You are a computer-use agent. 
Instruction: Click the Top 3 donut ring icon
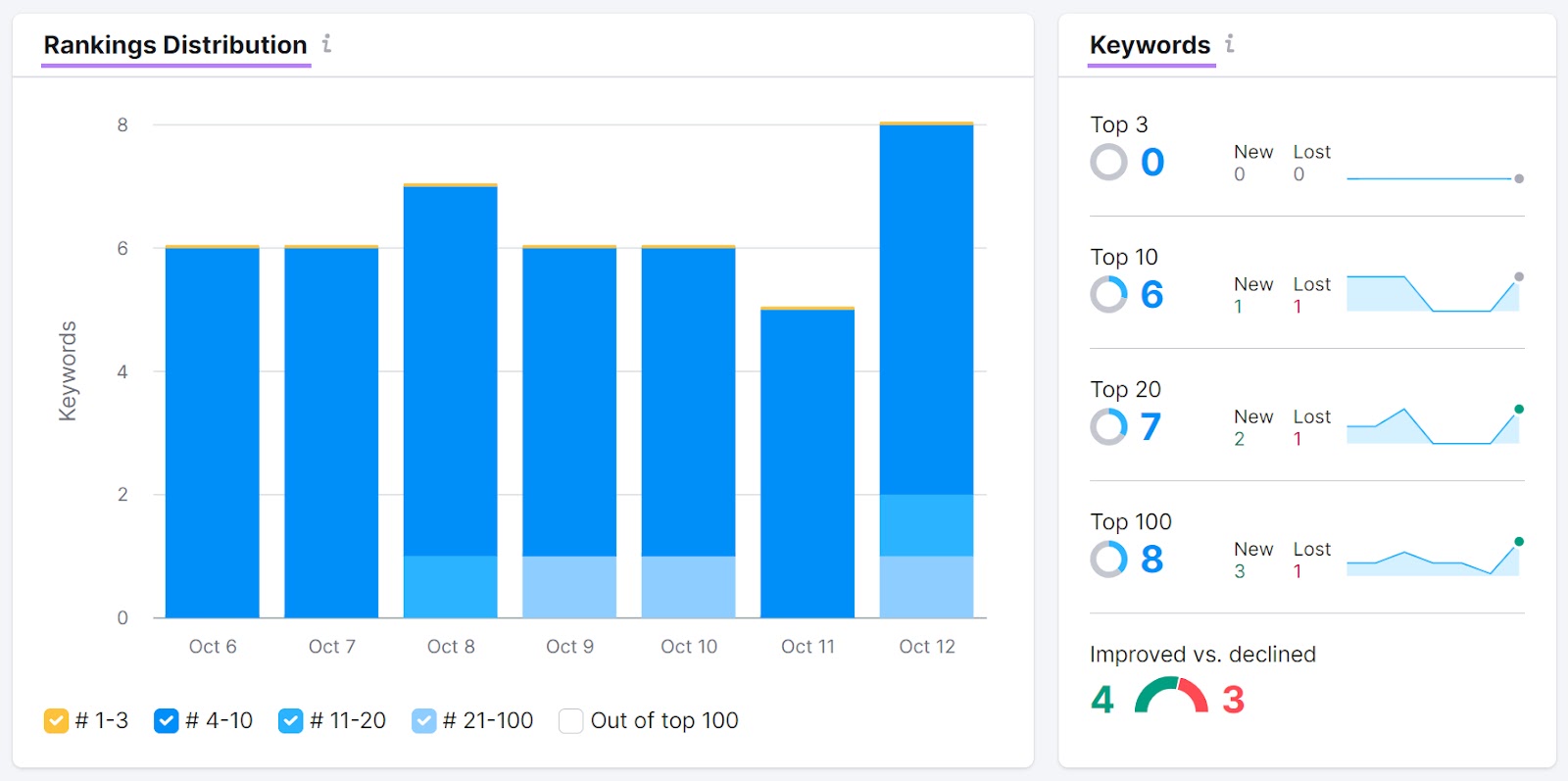pos(1108,162)
